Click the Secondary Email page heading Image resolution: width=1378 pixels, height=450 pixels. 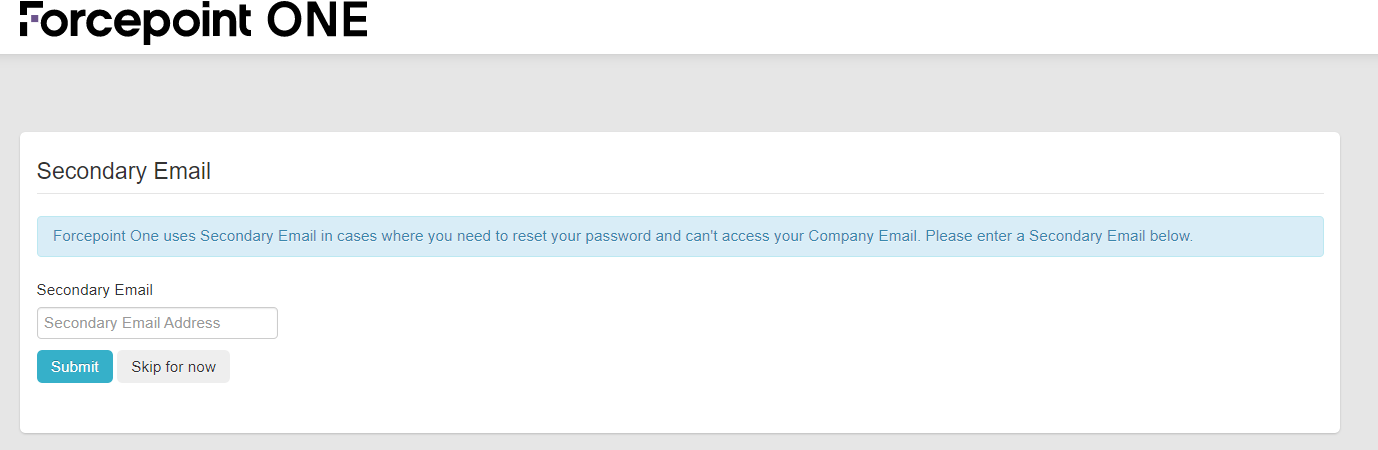(x=124, y=171)
